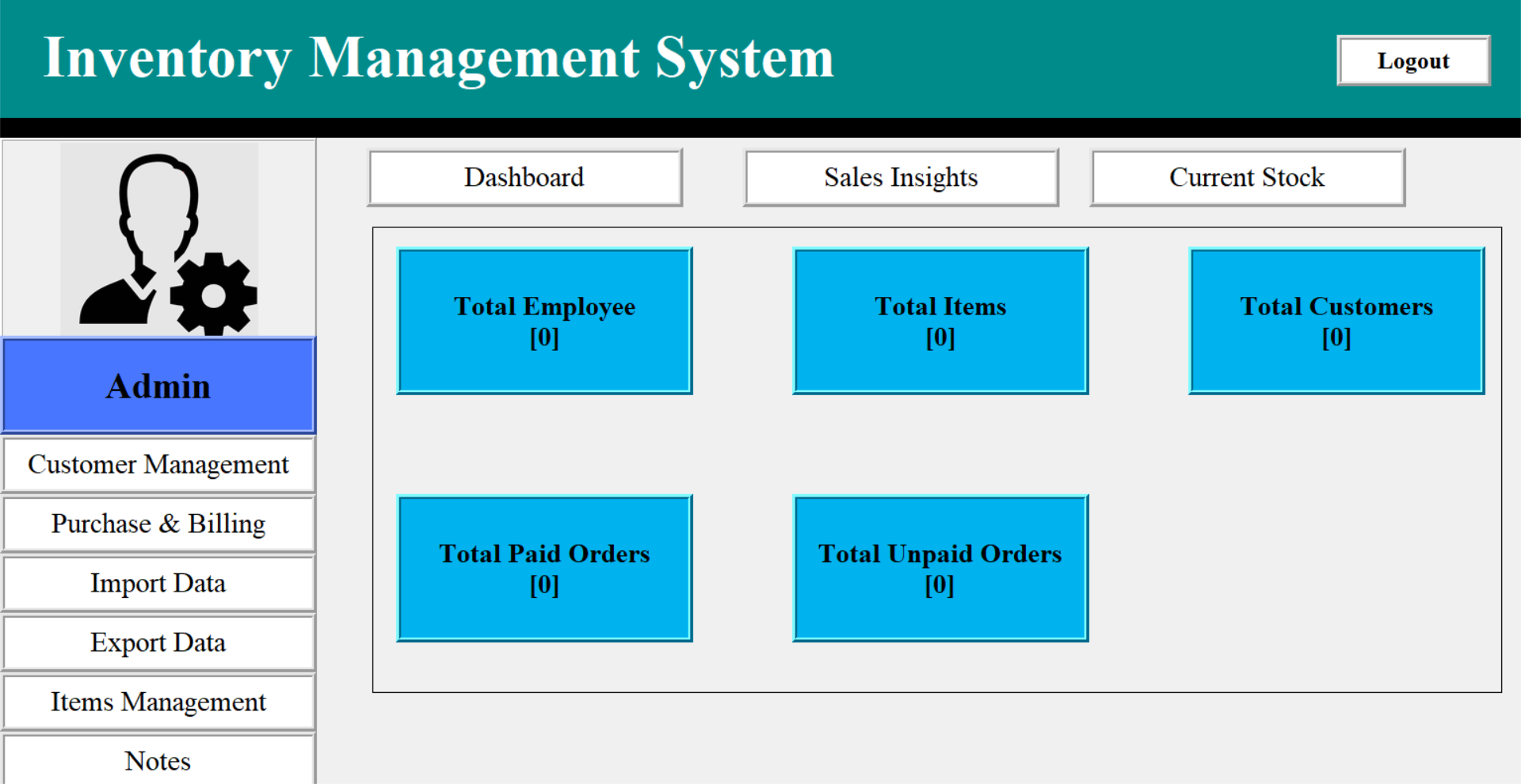Select the Total Customers tile
1521x784 pixels.
point(1336,321)
